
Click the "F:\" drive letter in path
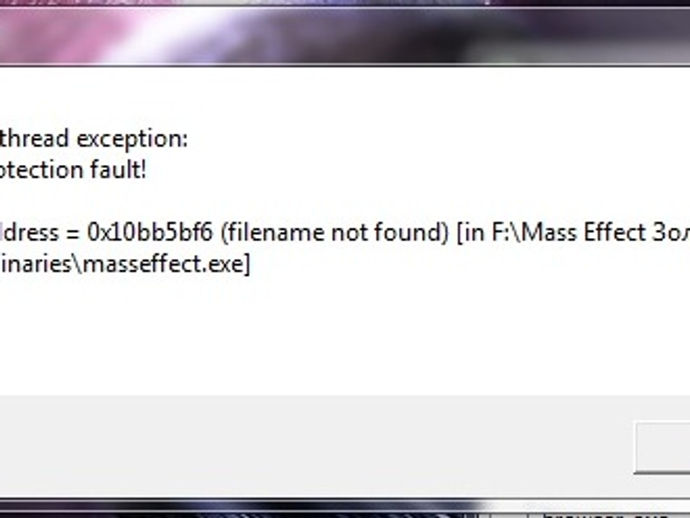pyautogui.click(x=506, y=233)
